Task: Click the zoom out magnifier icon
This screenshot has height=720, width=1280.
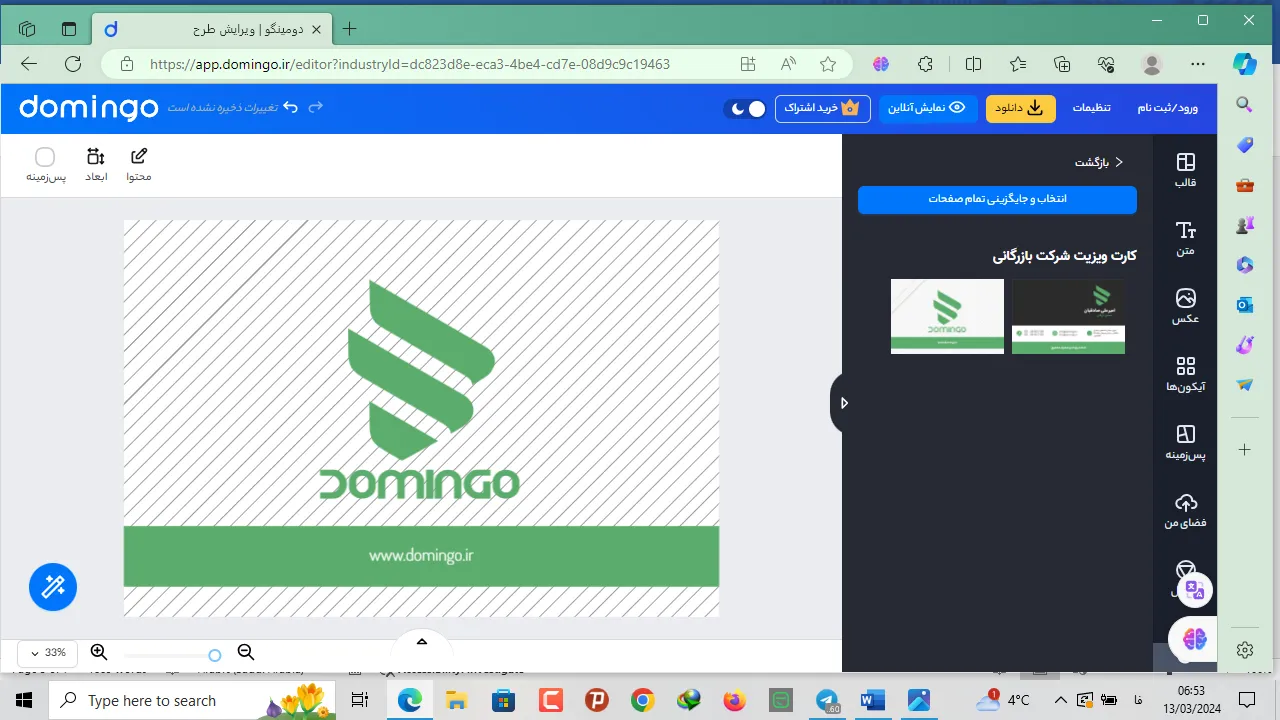Action: pyautogui.click(x=246, y=653)
